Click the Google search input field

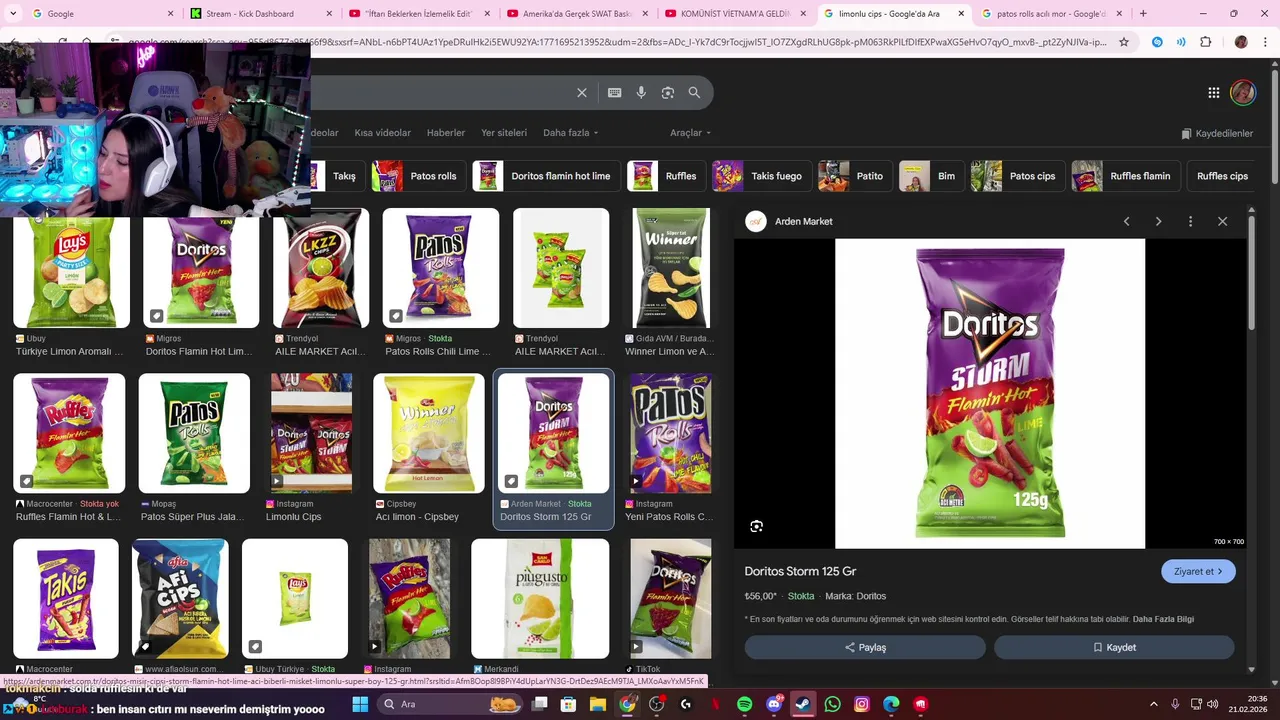[x=440, y=93]
